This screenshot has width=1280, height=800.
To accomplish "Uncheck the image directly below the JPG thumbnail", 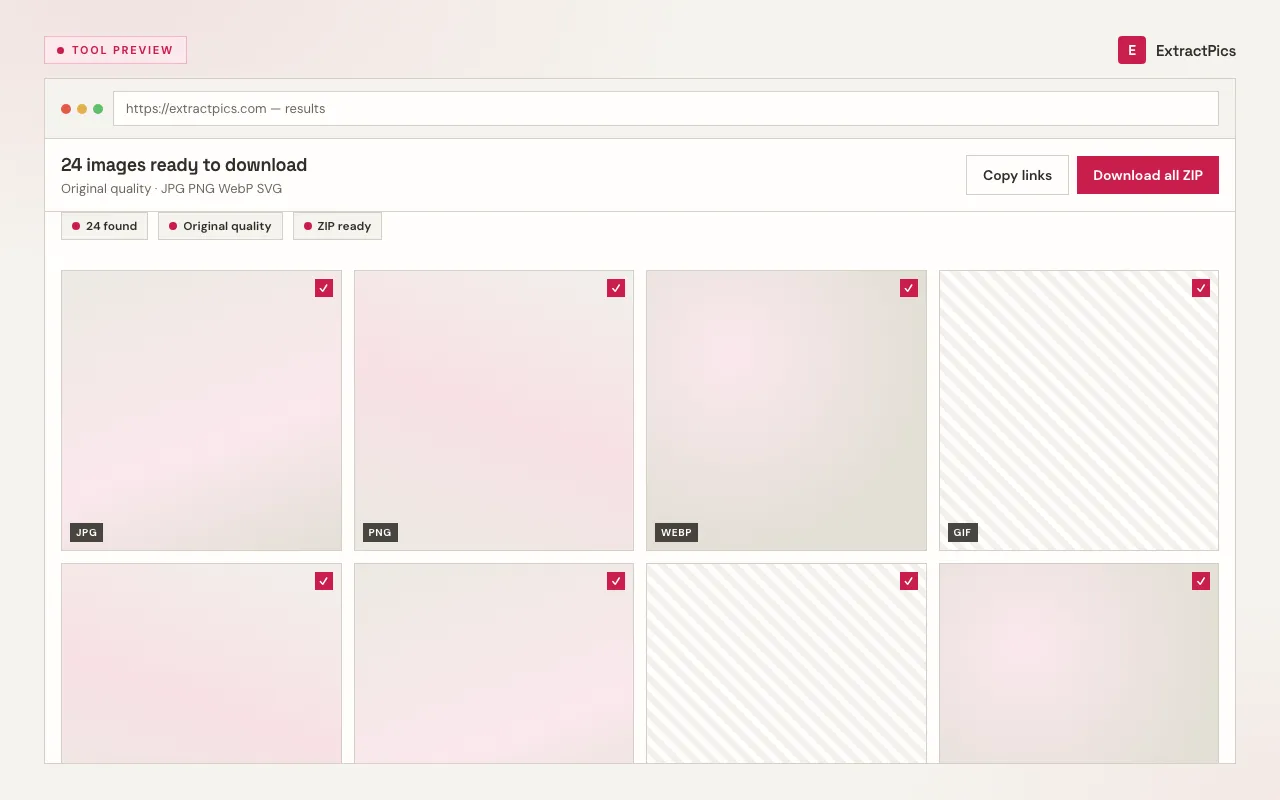I will pos(324,581).
